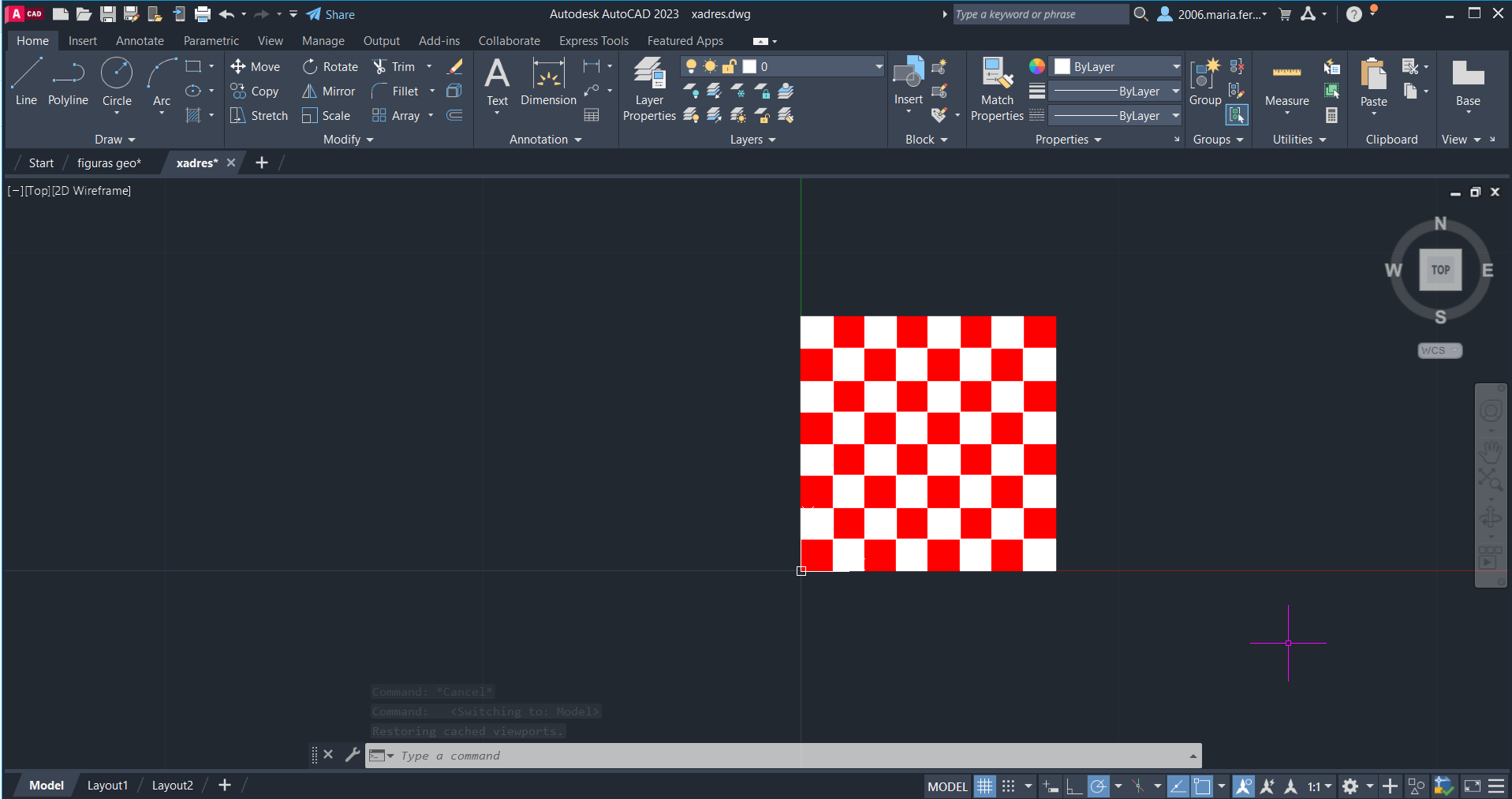Image resolution: width=1512 pixels, height=799 pixels.
Task: Toggle snap mode in status bar
Action: (x=1008, y=786)
